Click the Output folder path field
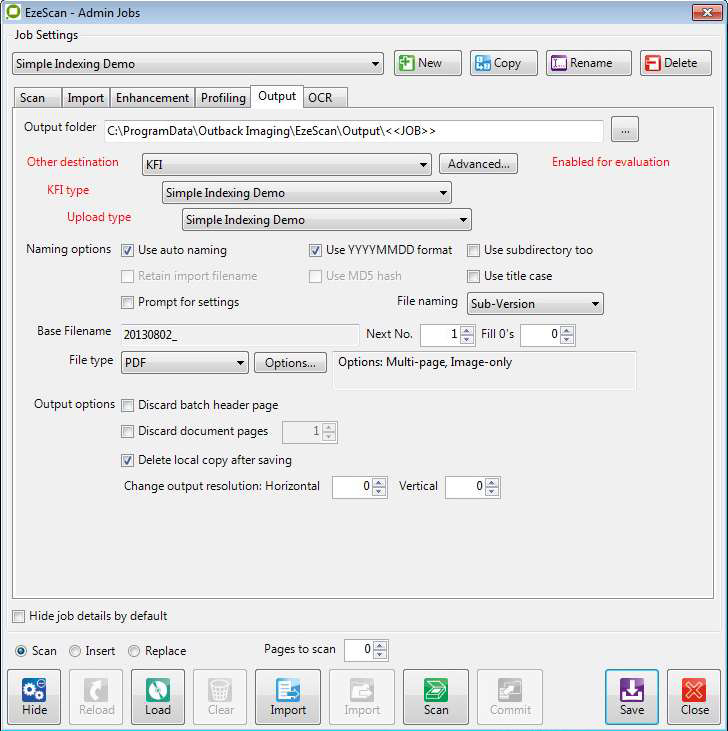728x731 pixels. pos(354,131)
